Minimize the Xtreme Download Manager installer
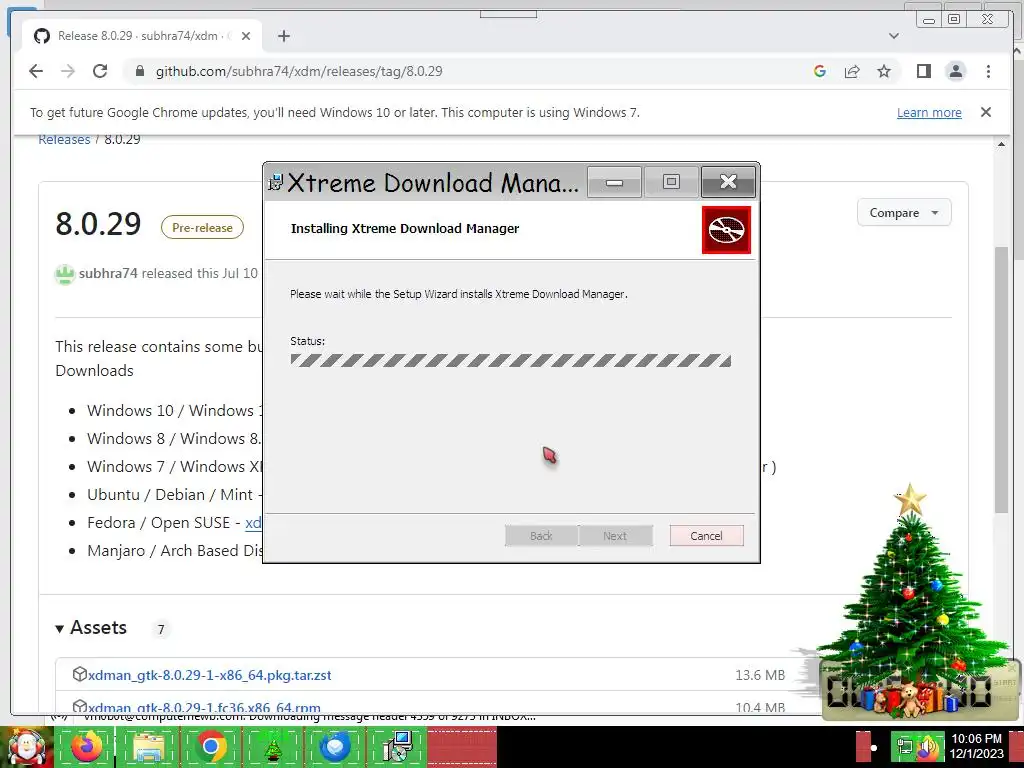This screenshot has height=768, width=1024. [615, 182]
